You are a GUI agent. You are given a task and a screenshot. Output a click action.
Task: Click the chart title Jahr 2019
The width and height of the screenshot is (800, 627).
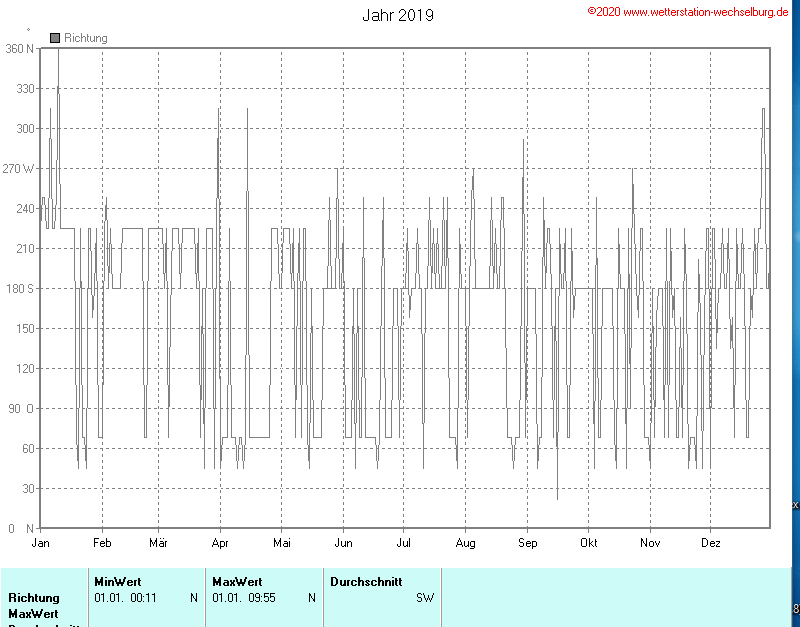pyautogui.click(x=398, y=15)
